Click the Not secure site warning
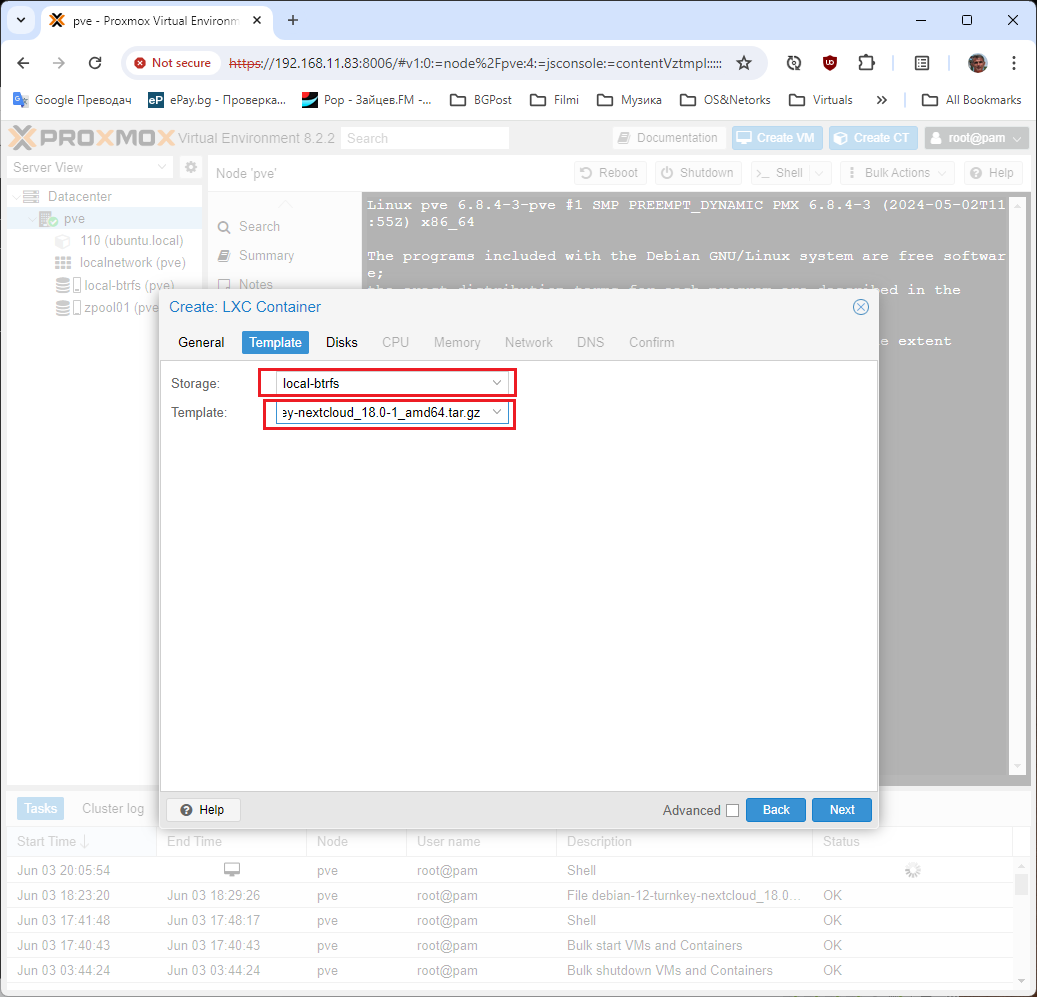The image size is (1037, 997). [x=173, y=63]
